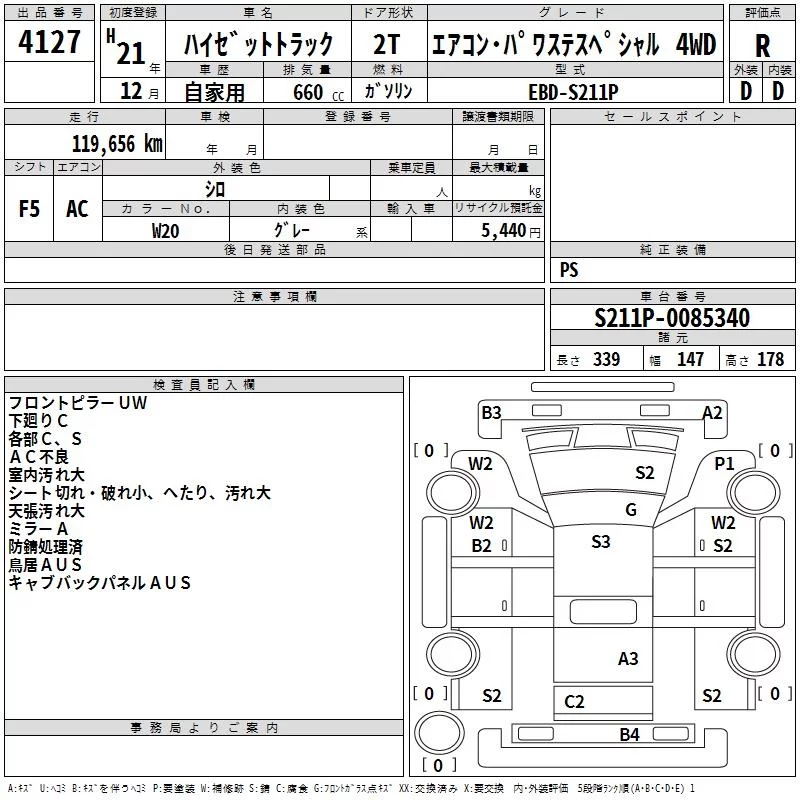Click rear bumper mark B4 on the diagram

tap(629, 735)
